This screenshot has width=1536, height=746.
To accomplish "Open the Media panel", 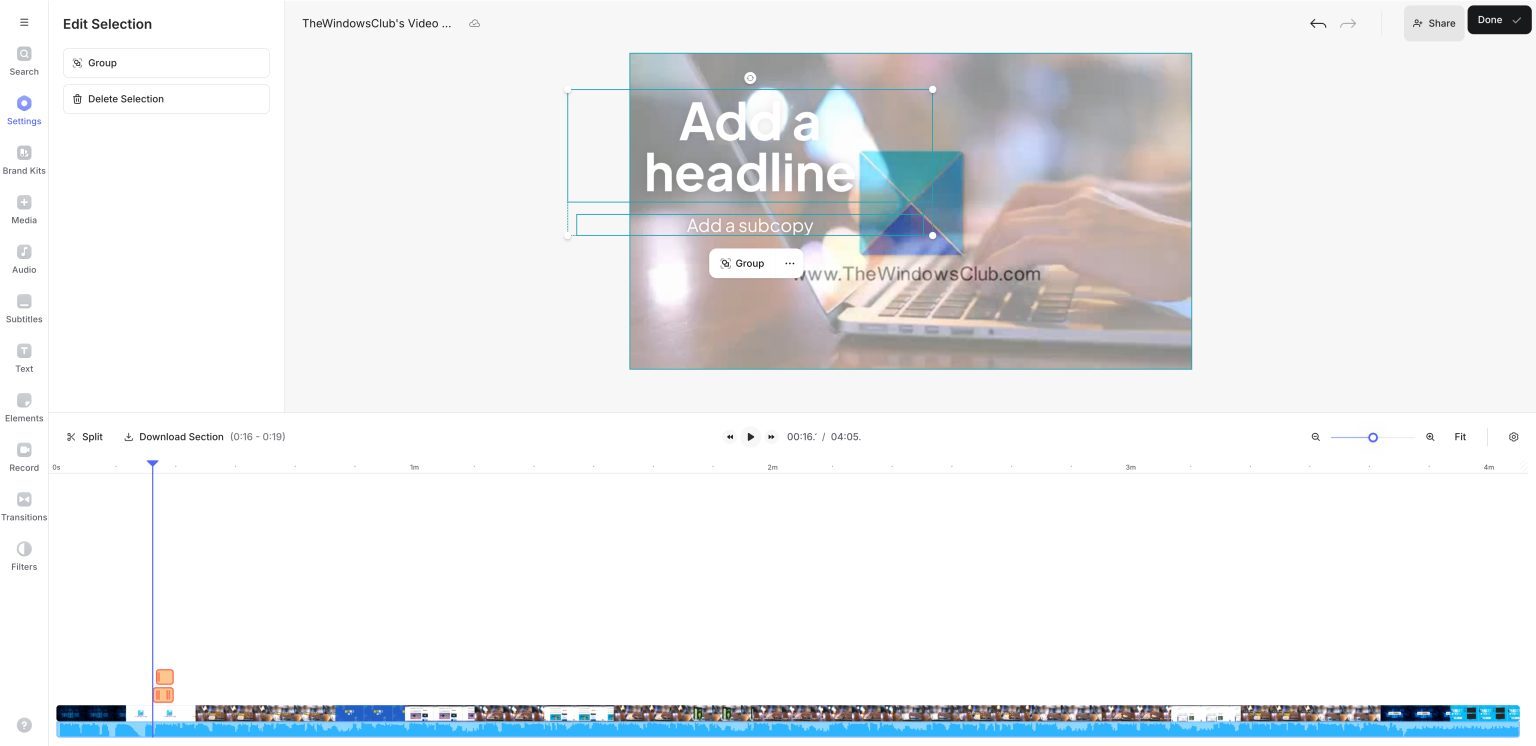I will coord(24,210).
